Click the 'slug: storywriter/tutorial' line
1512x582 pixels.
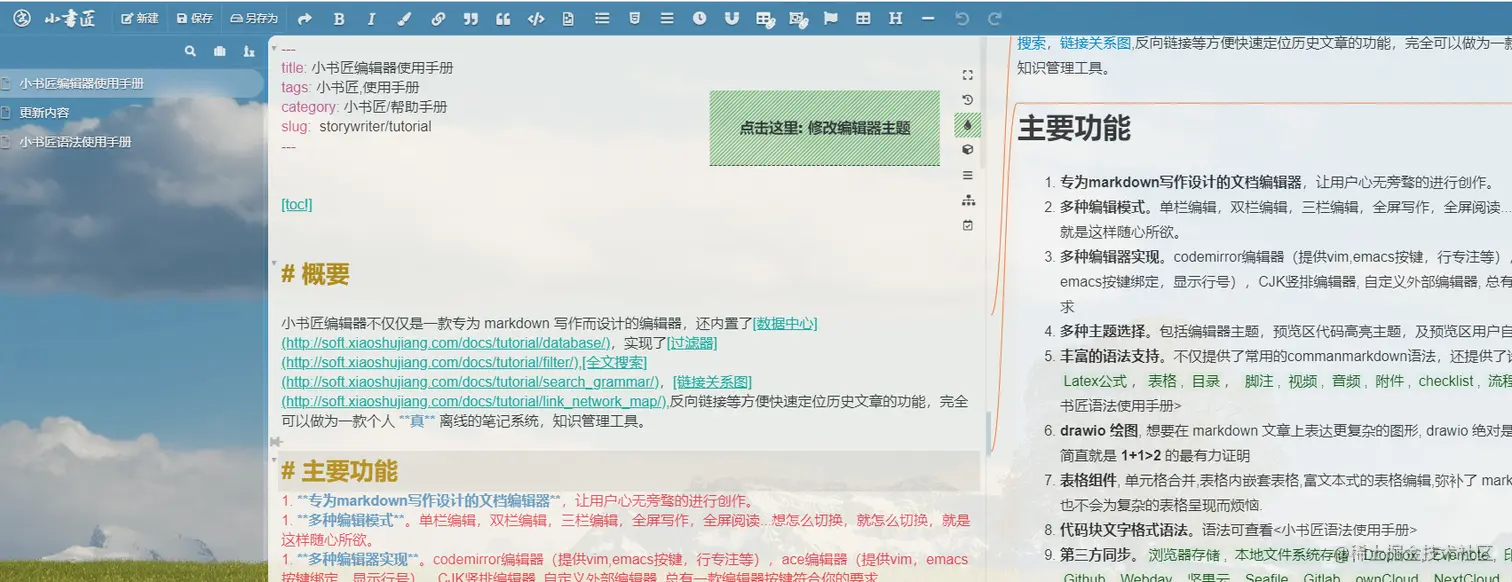point(356,127)
